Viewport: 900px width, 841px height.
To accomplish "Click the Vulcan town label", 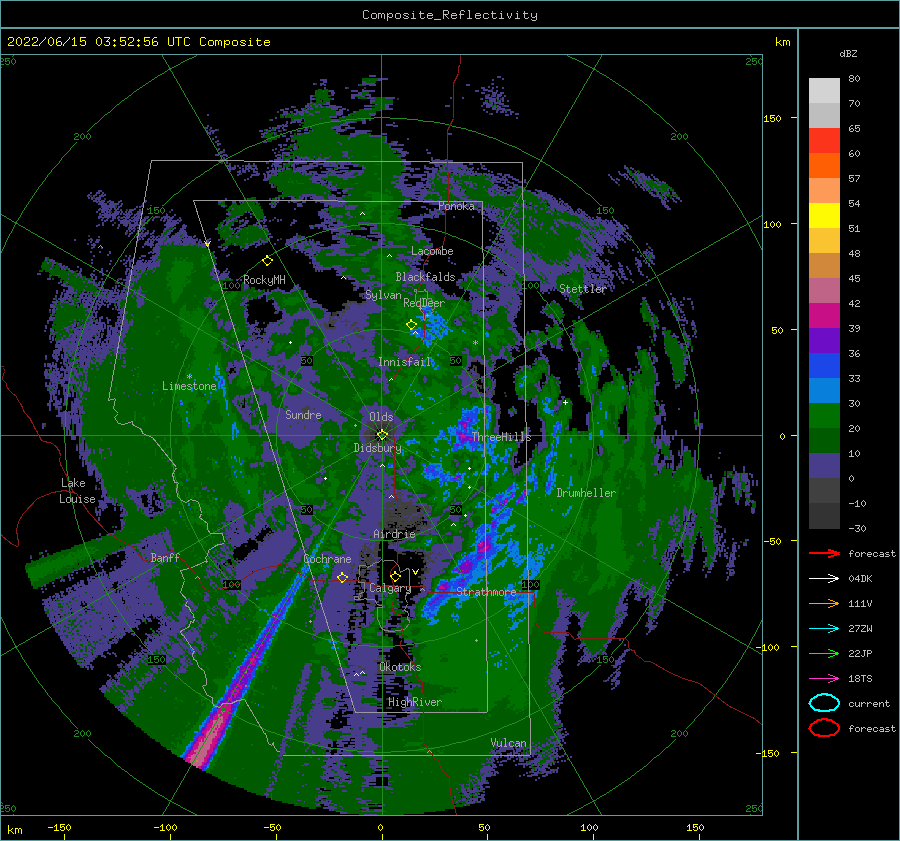I will tap(509, 743).
